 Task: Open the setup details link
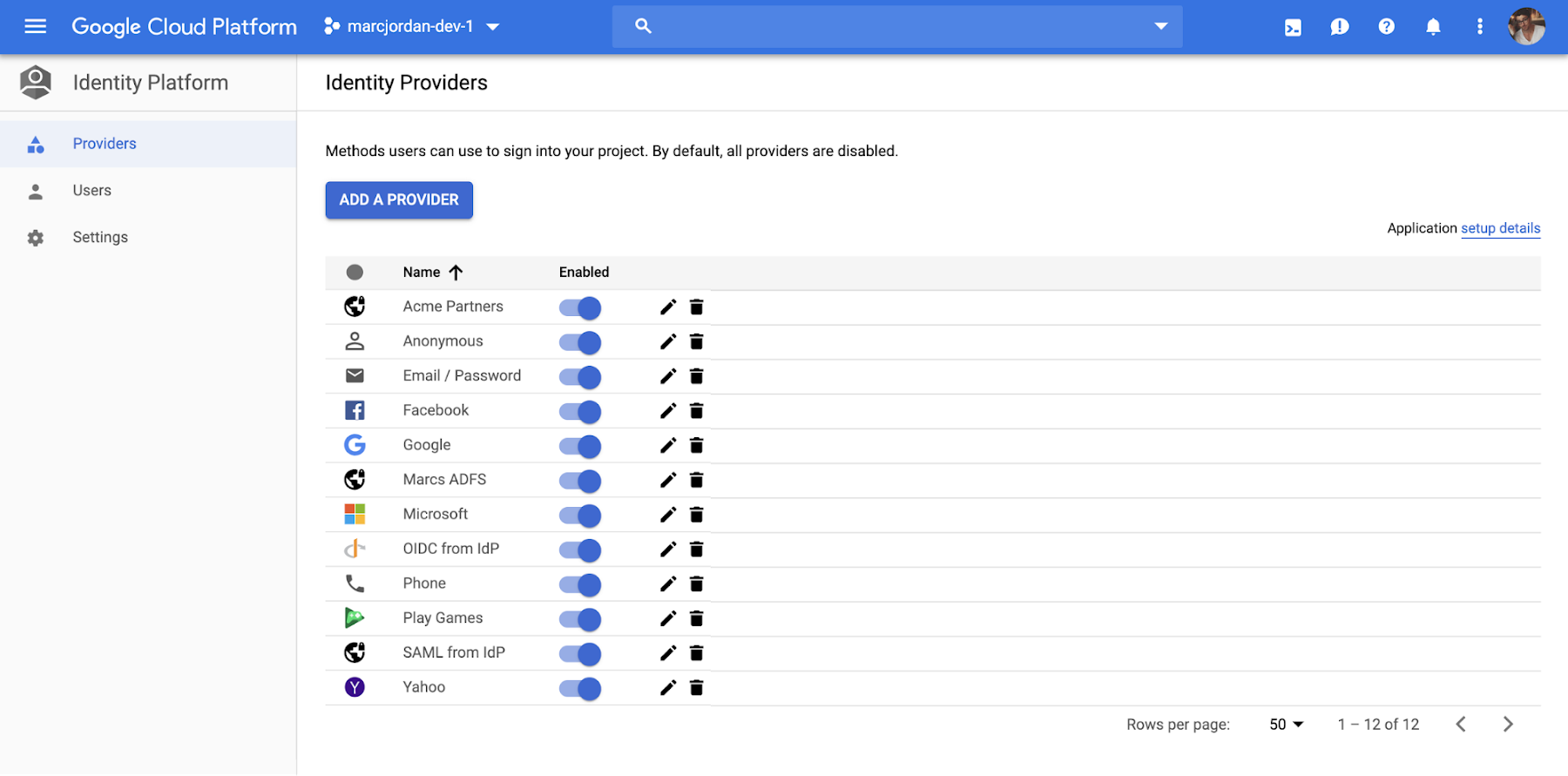click(x=1500, y=227)
